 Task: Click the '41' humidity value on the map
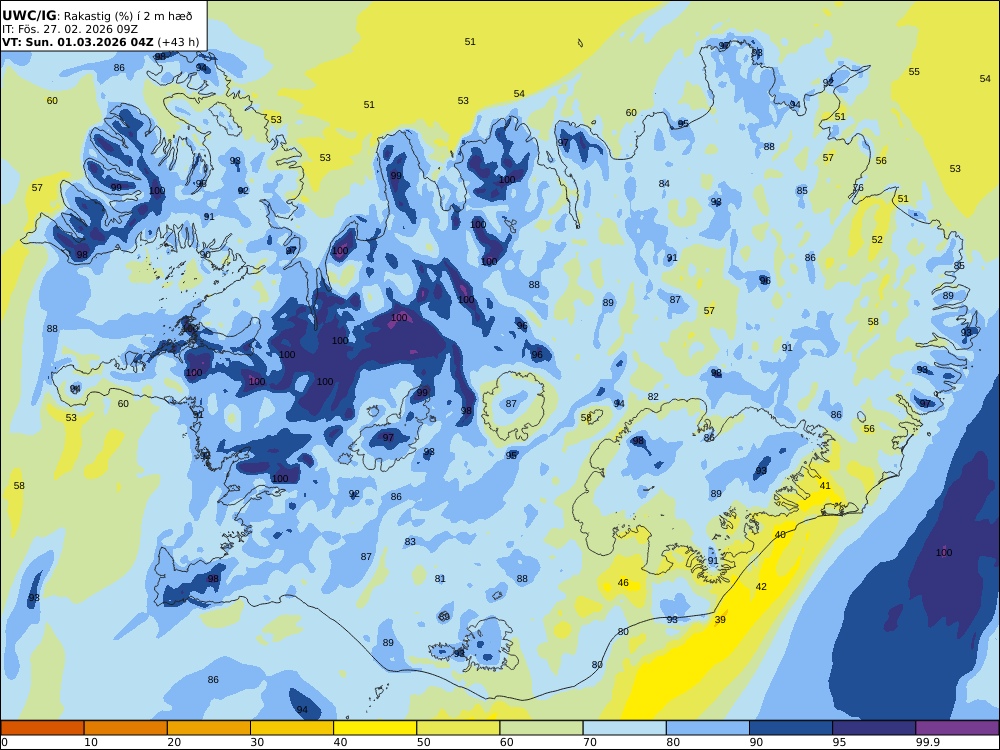click(x=825, y=485)
